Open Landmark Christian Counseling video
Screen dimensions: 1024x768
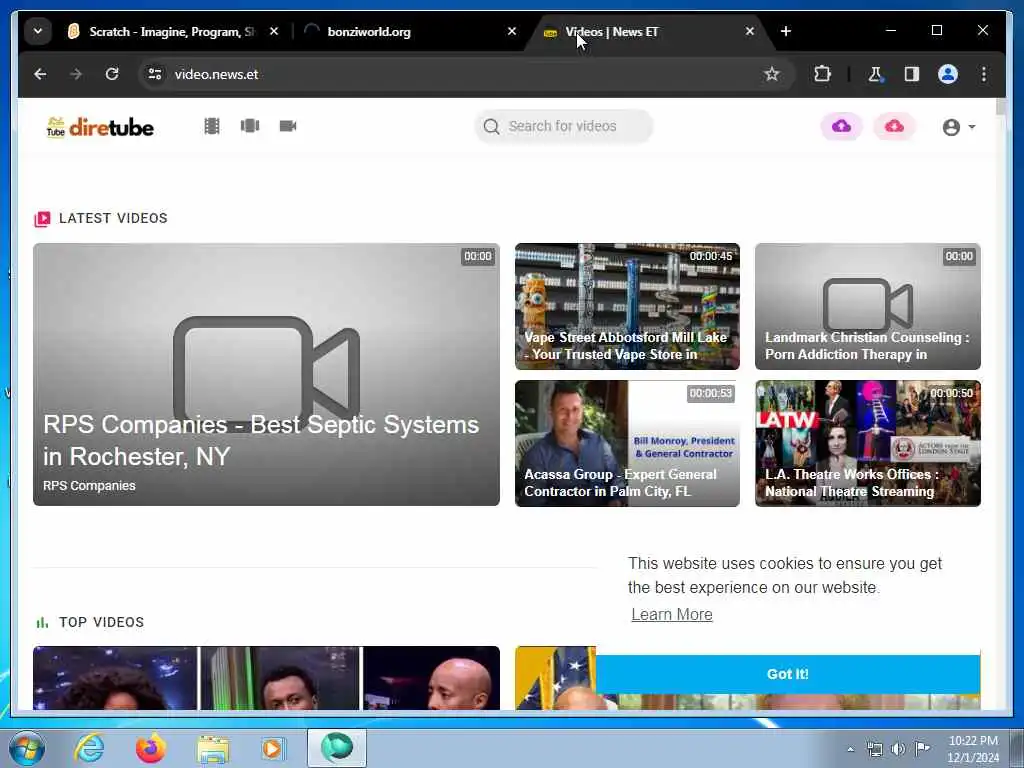pyautogui.click(x=868, y=306)
